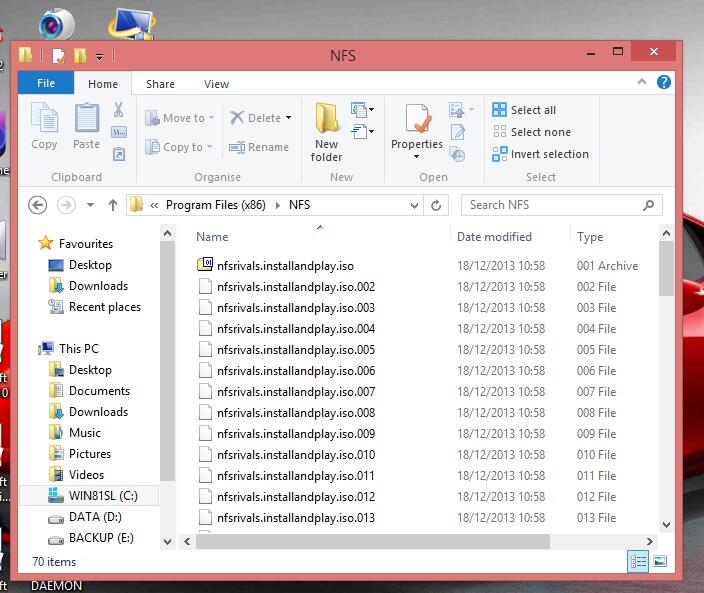This screenshot has width=704, height=593.
Task: Refresh the NFS folder view
Action: [x=436, y=205]
